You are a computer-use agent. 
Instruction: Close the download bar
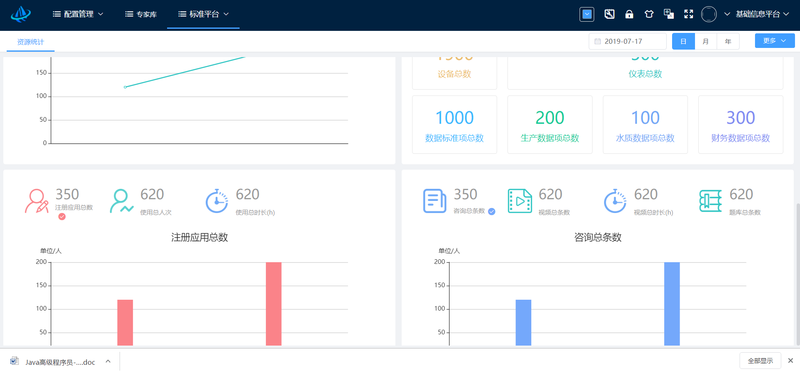point(790,360)
